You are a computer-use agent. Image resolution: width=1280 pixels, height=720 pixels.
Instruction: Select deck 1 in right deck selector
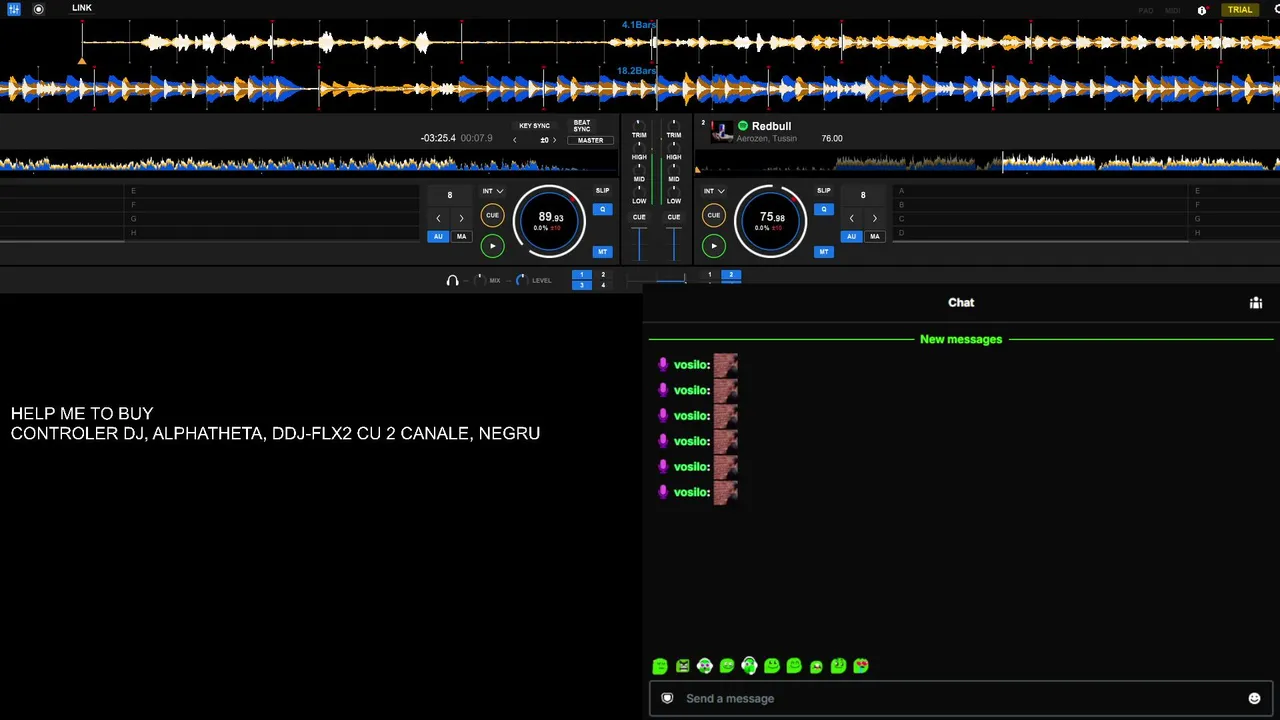710,275
